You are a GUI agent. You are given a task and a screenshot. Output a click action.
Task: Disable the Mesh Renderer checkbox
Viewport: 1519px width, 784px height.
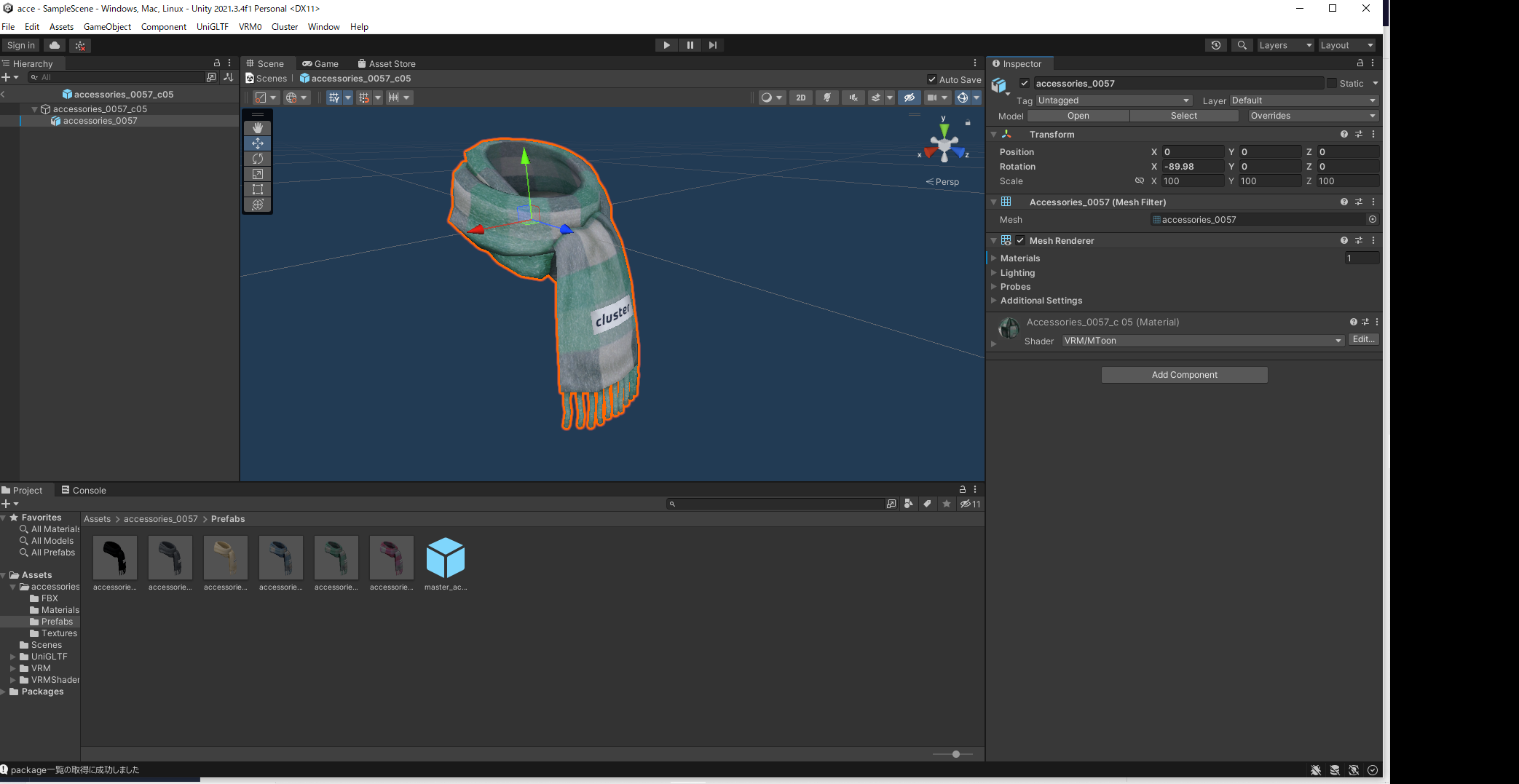1020,241
